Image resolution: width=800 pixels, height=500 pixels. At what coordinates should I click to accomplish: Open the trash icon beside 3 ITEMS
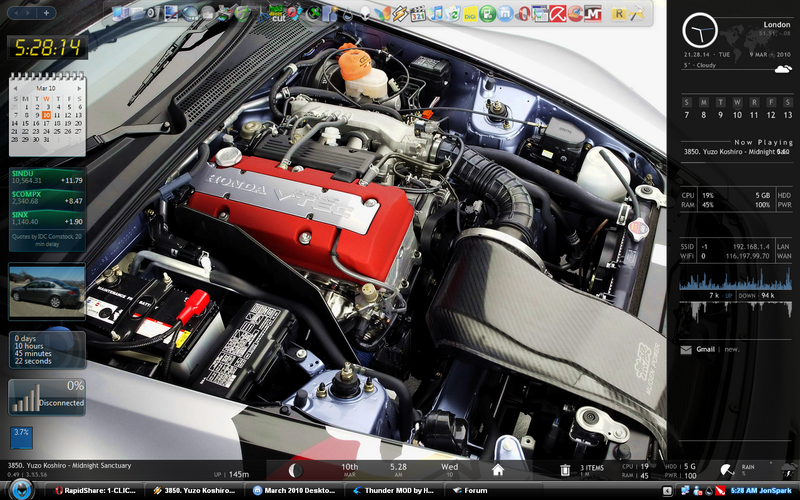(x=565, y=470)
